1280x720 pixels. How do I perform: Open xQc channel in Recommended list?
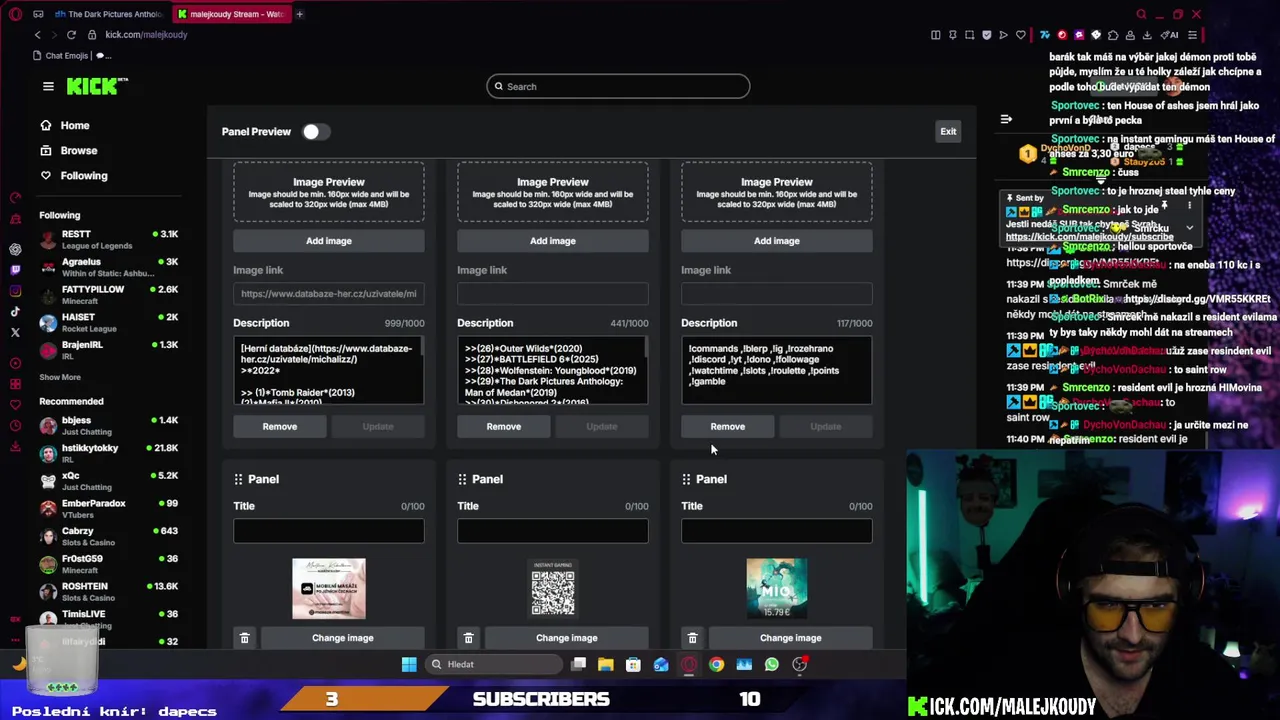tap(108, 481)
